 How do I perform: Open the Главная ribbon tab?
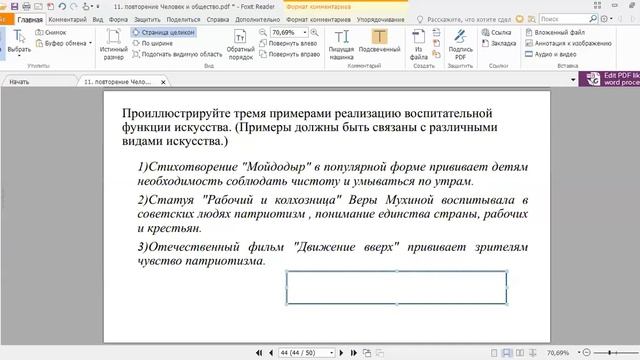click(x=30, y=19)
